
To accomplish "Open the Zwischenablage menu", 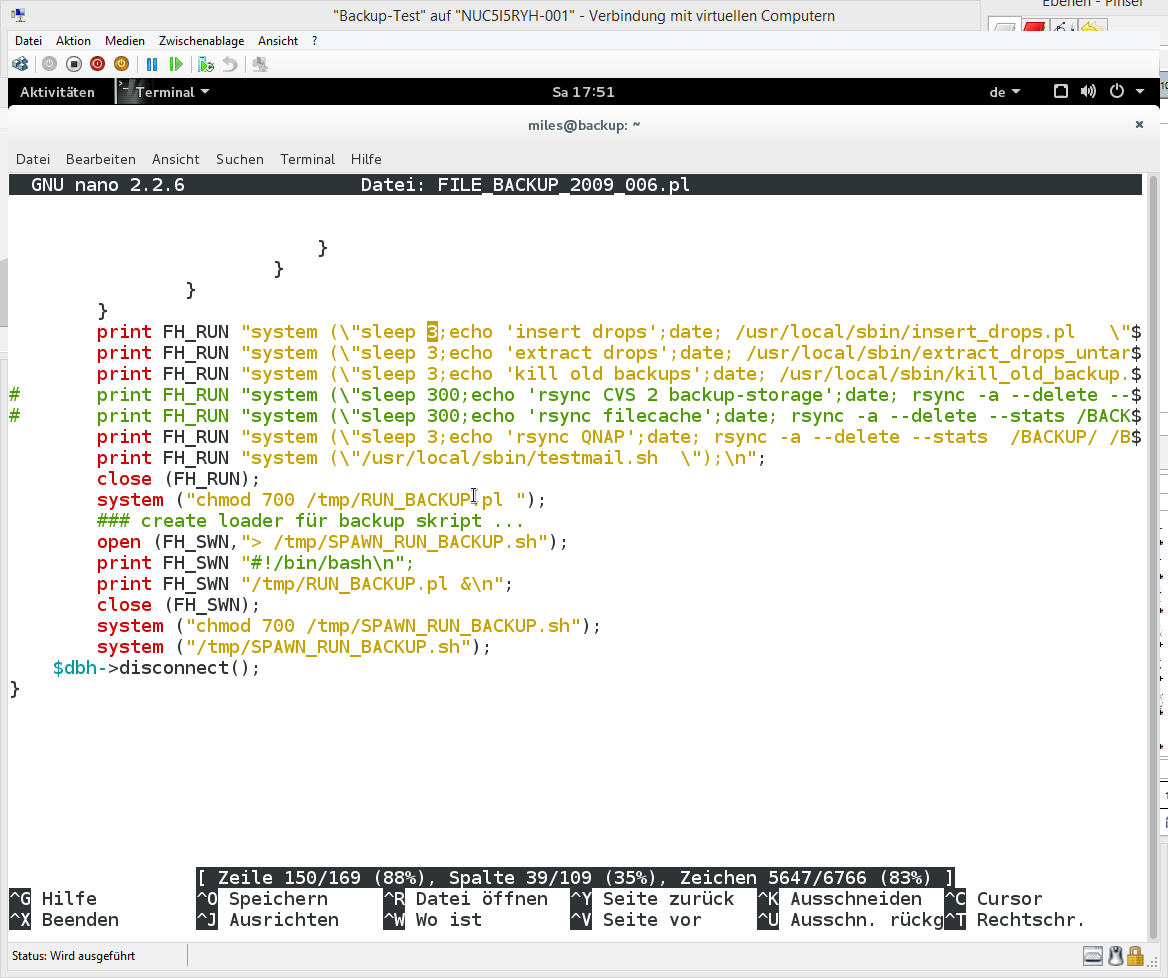I will [x=201, y=41].
